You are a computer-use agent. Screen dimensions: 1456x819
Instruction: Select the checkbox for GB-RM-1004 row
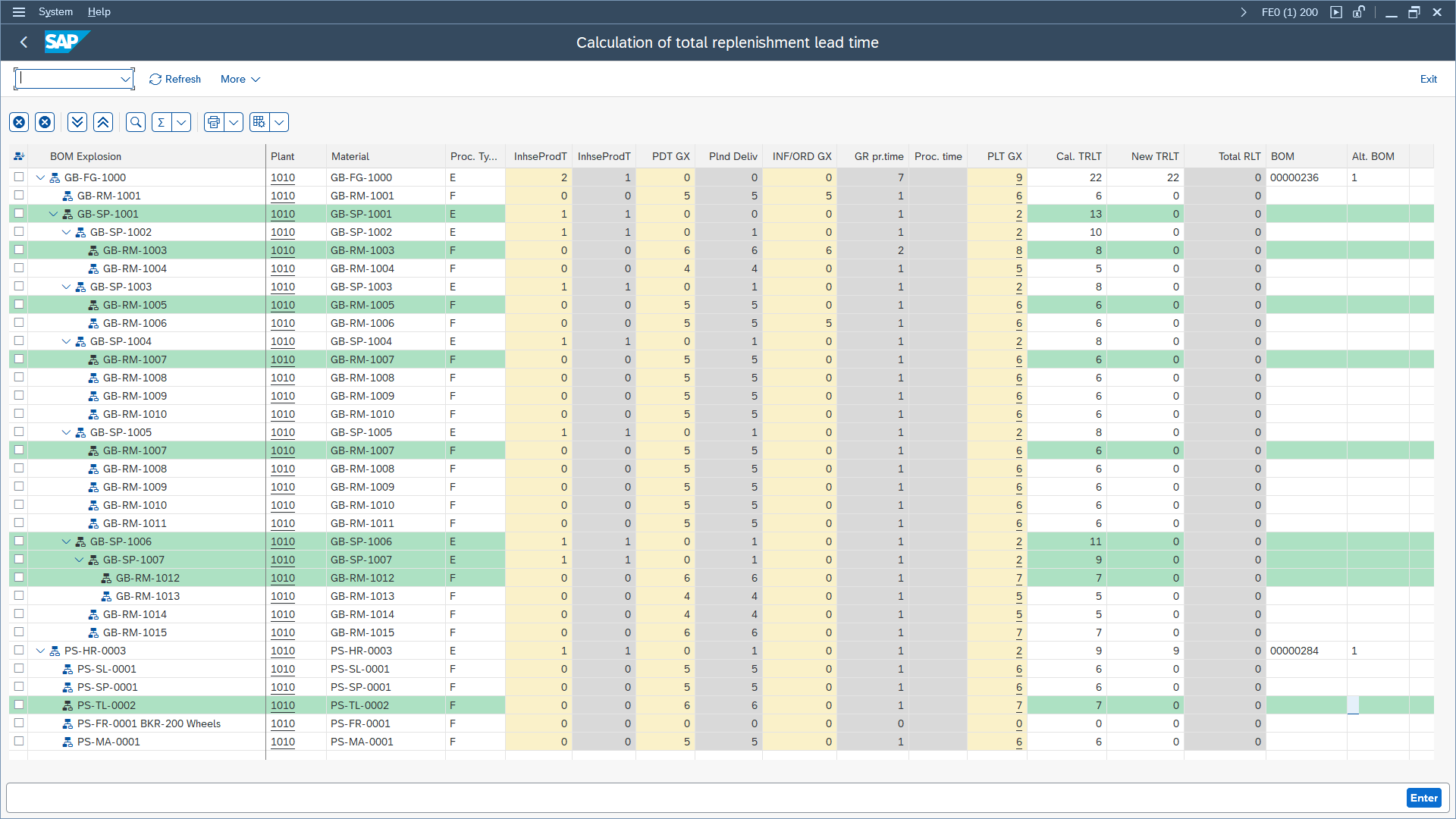pyautogui.click(x=18, y=268)
